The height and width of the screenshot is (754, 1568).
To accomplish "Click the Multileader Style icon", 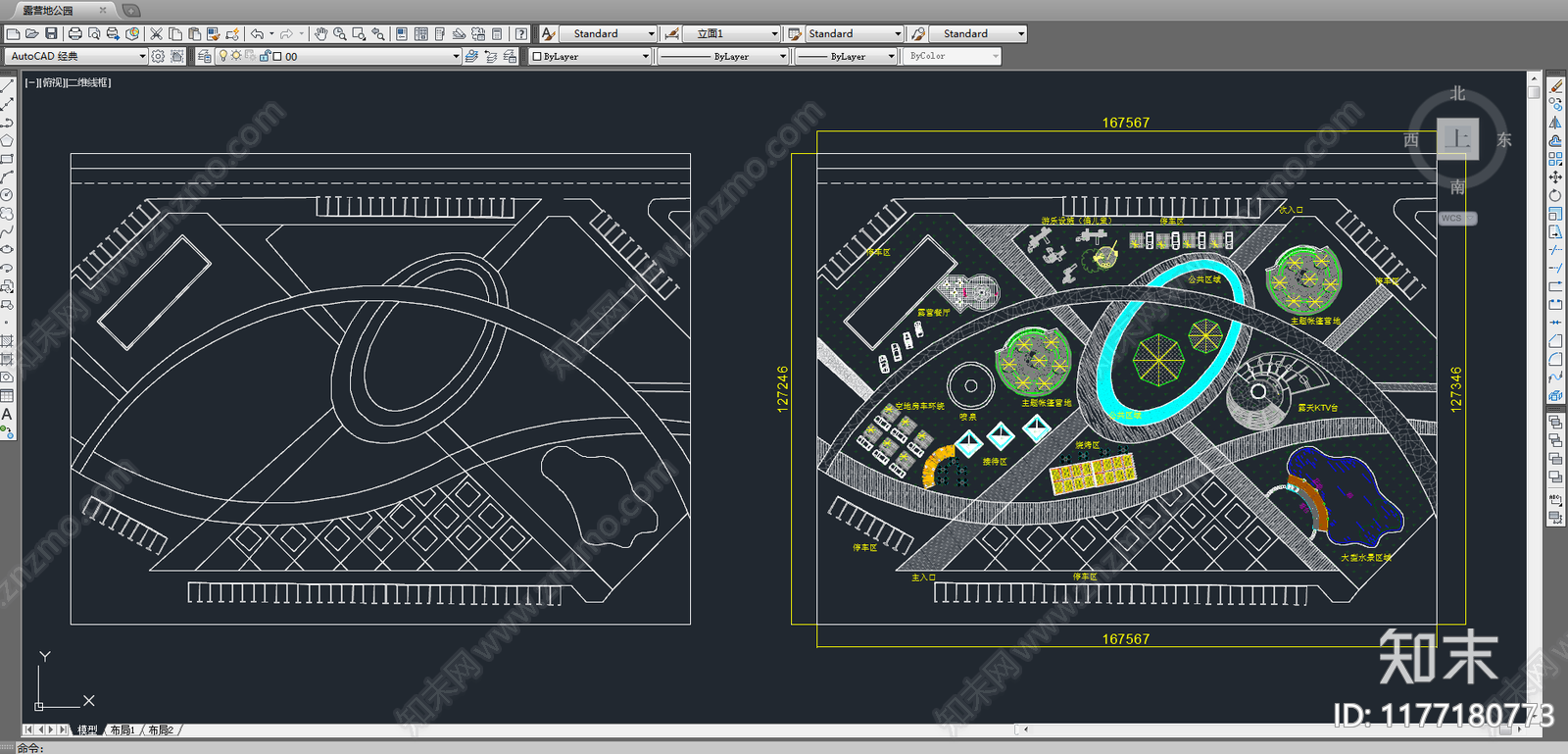I will 918,33.
